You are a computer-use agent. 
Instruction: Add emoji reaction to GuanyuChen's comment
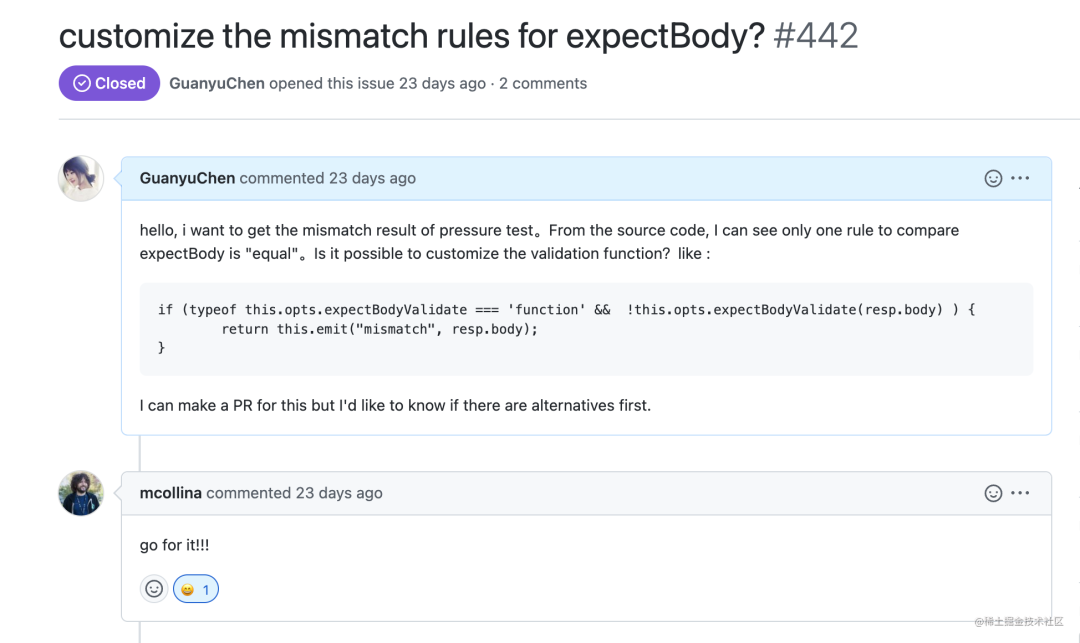993,178
